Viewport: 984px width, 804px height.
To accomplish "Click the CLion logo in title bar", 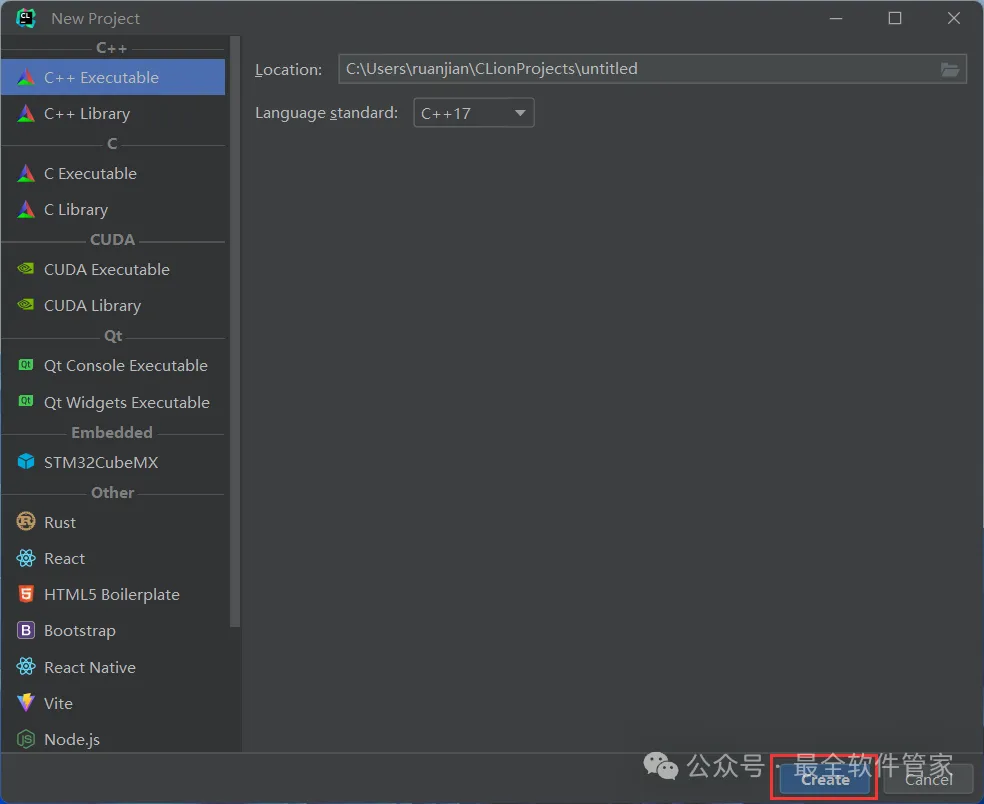I will pyautogui.click(x=26, y=18).
